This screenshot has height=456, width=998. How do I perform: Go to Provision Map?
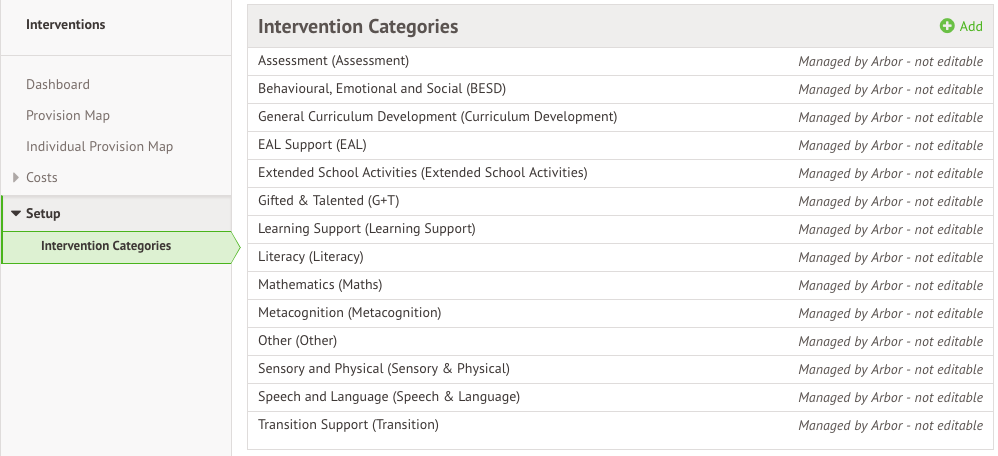[68, 116]
